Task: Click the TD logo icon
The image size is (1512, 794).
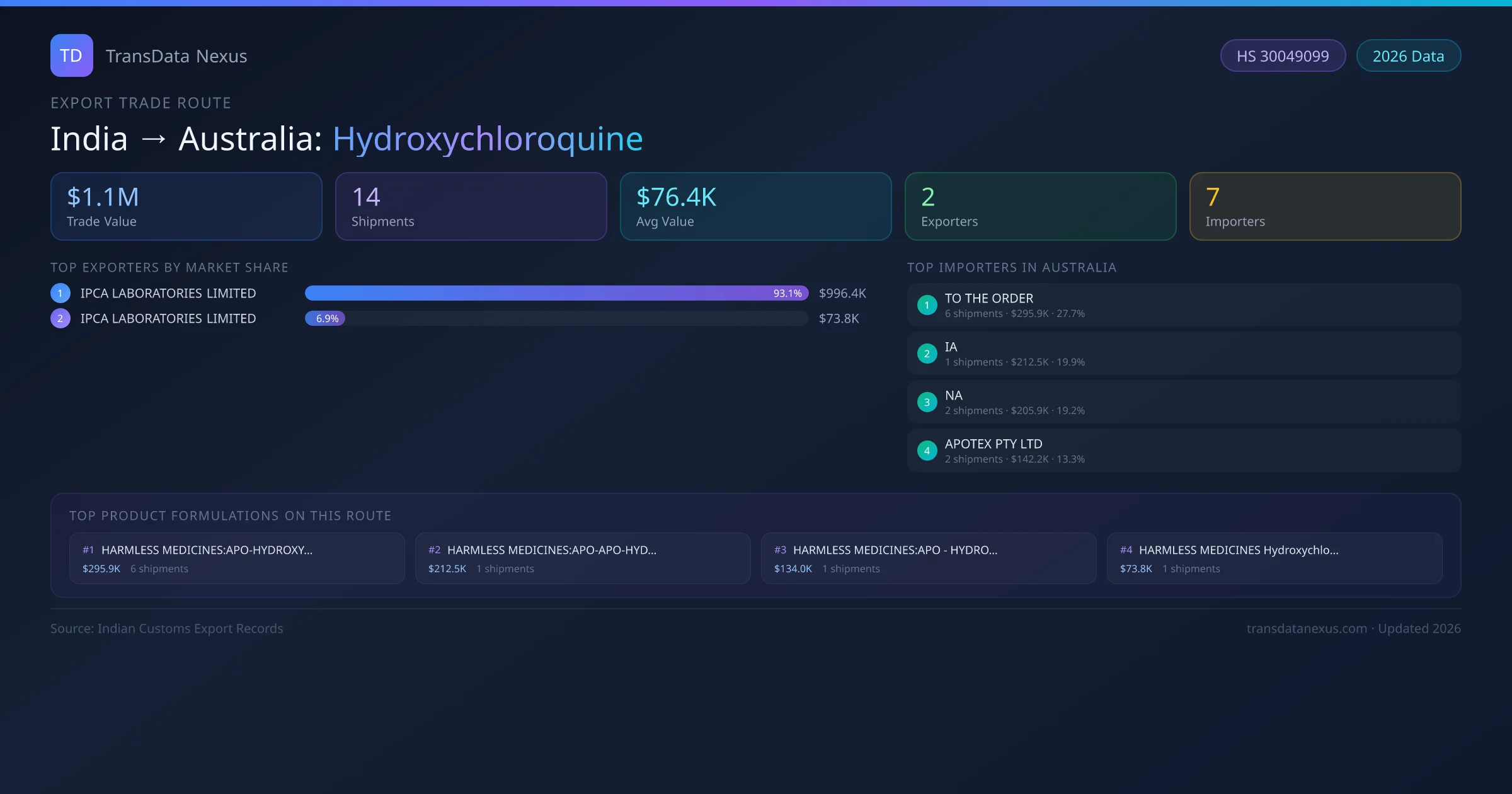Action: point(71,55)
